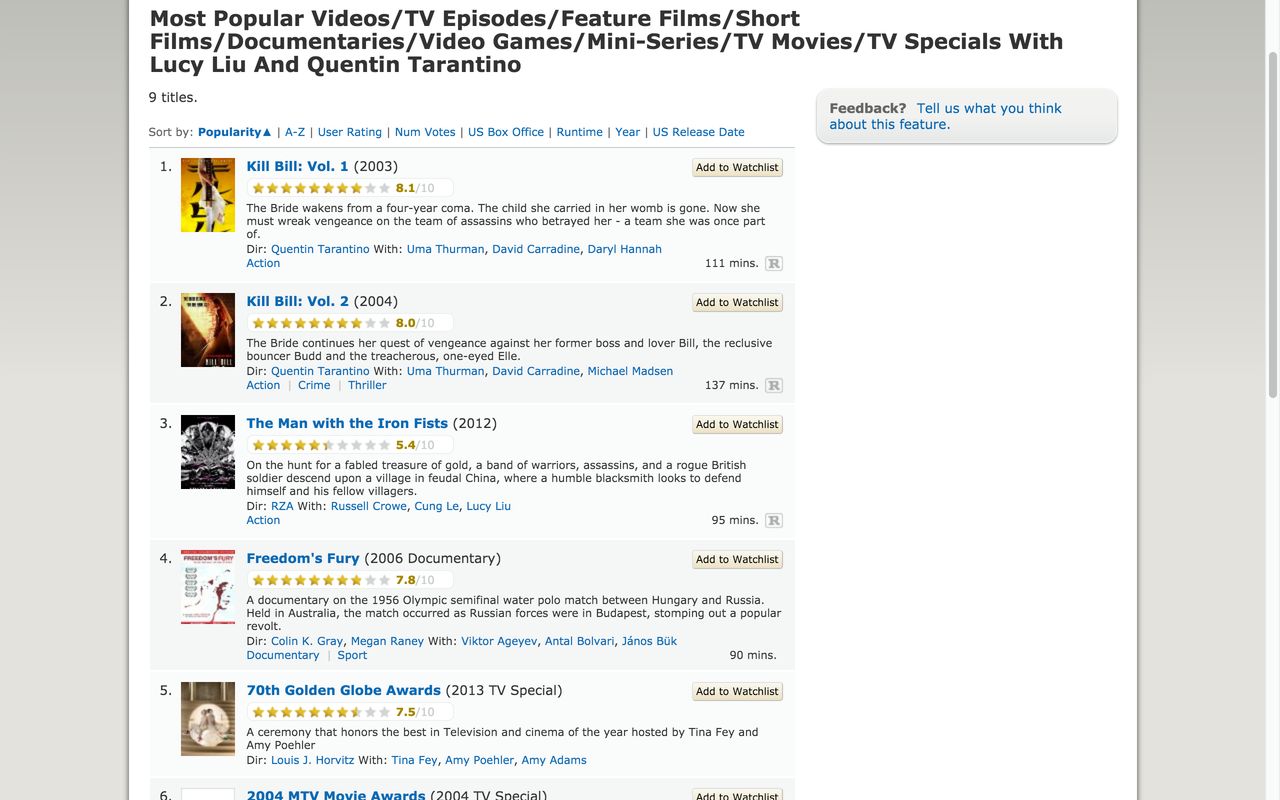Click the R rating icon for Kill Bill: Vol. 2

[774, 386]
